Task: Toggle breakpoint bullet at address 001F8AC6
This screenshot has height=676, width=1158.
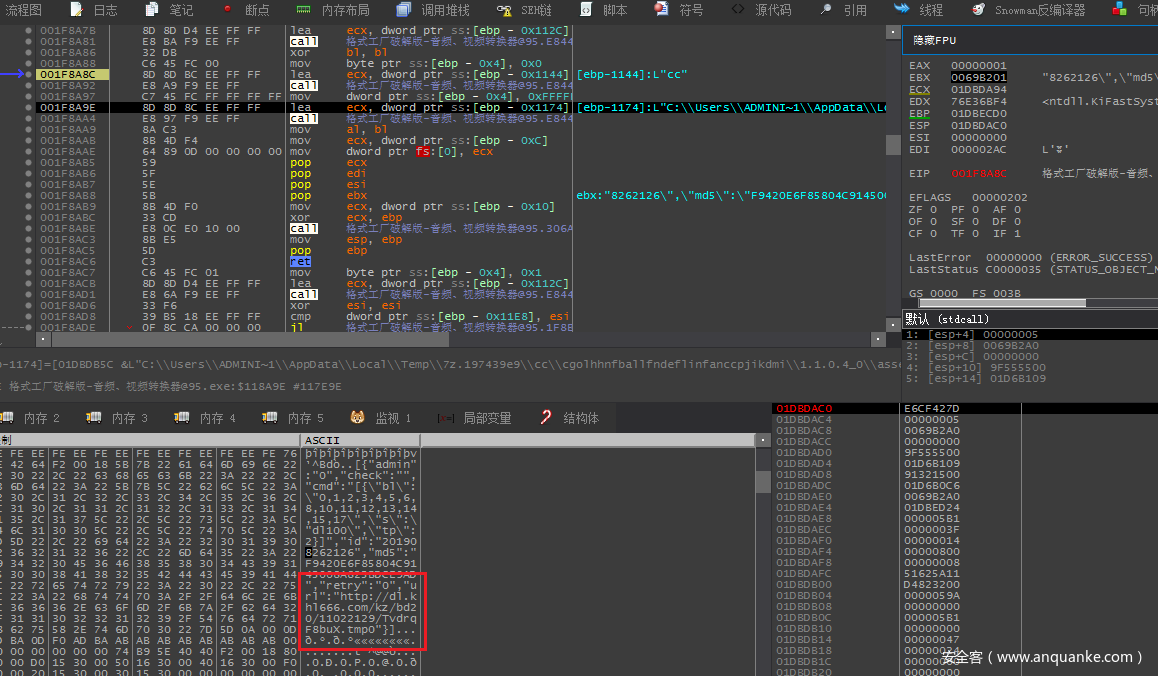Action: 29,262
